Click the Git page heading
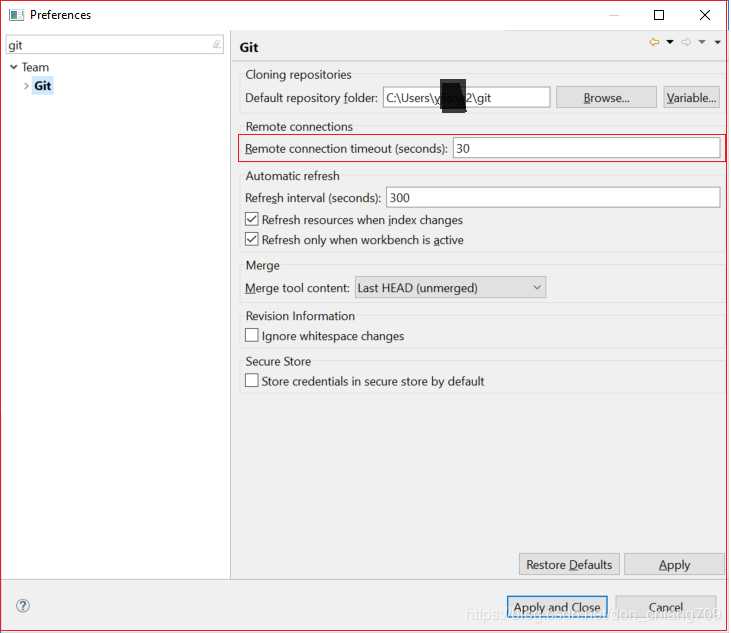 coord(249,47)
